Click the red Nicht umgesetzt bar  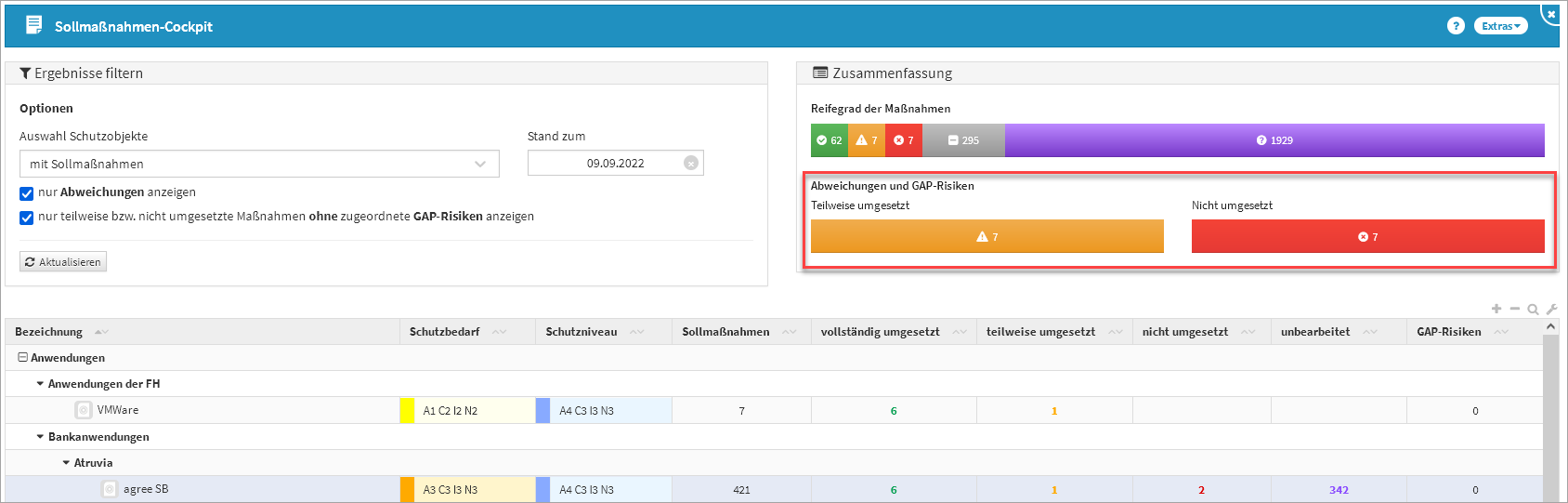click(x=1367, y=236)
